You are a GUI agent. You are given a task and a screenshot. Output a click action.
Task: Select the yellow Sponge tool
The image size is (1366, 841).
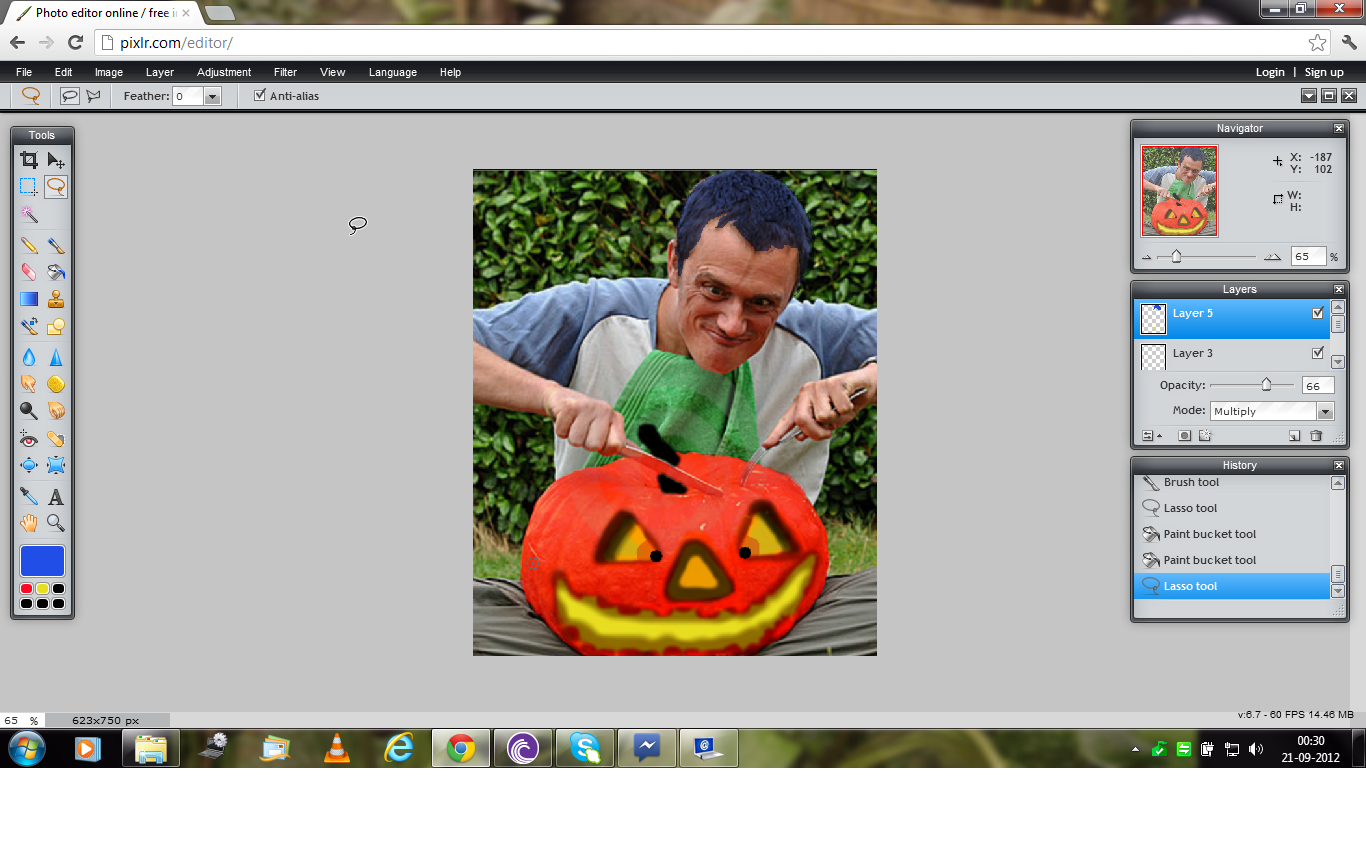tap(56, 383)
